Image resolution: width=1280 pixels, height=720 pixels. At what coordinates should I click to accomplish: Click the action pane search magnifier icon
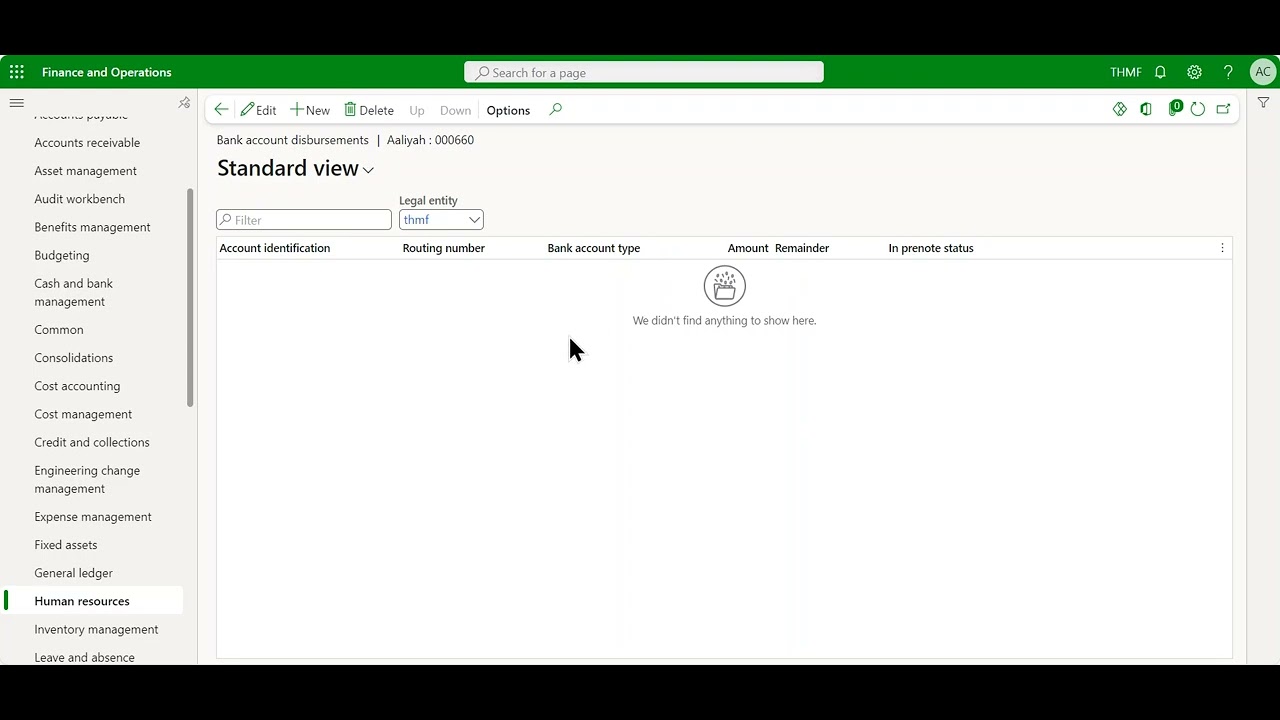pyautogui.click(x=556, y=110)
